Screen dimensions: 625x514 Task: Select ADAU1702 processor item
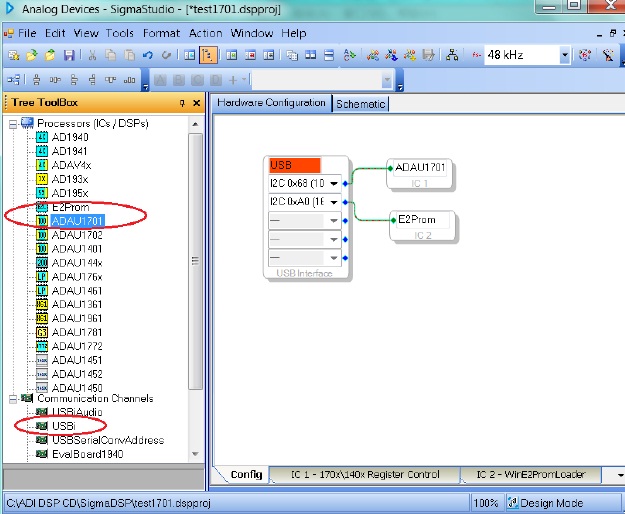[77, 235]
